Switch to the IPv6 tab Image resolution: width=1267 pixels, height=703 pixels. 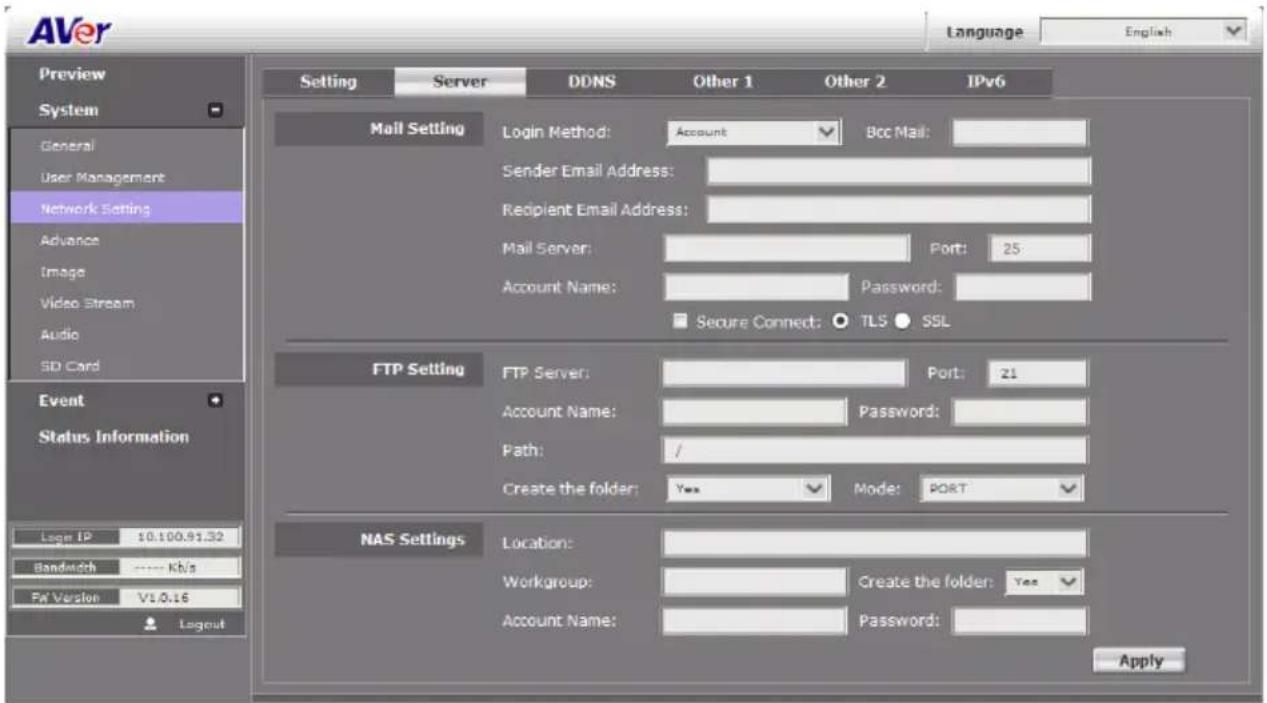coord(985,83)
